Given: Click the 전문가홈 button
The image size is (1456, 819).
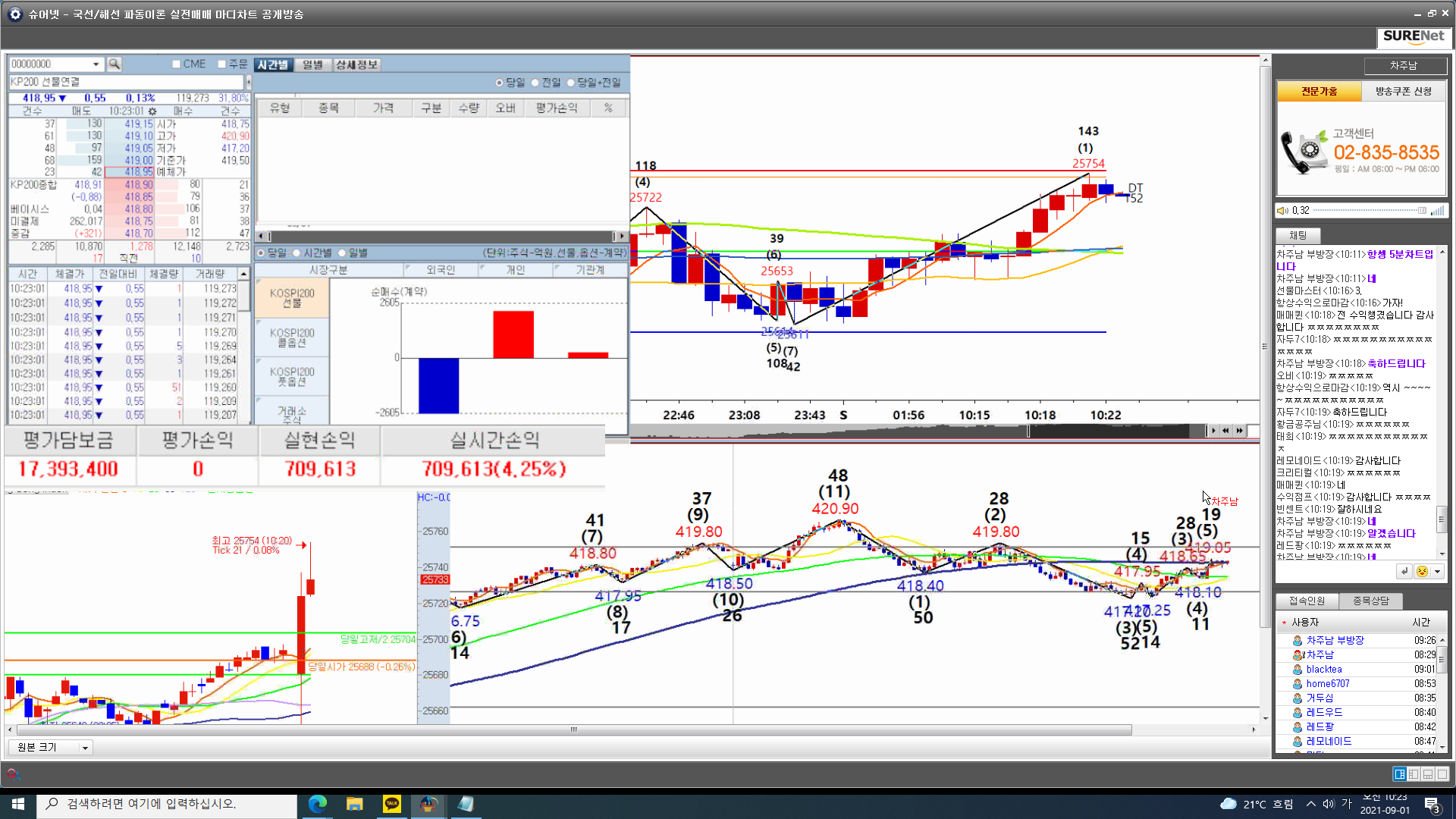Looking at the screenshot, I should (1319, 91).
